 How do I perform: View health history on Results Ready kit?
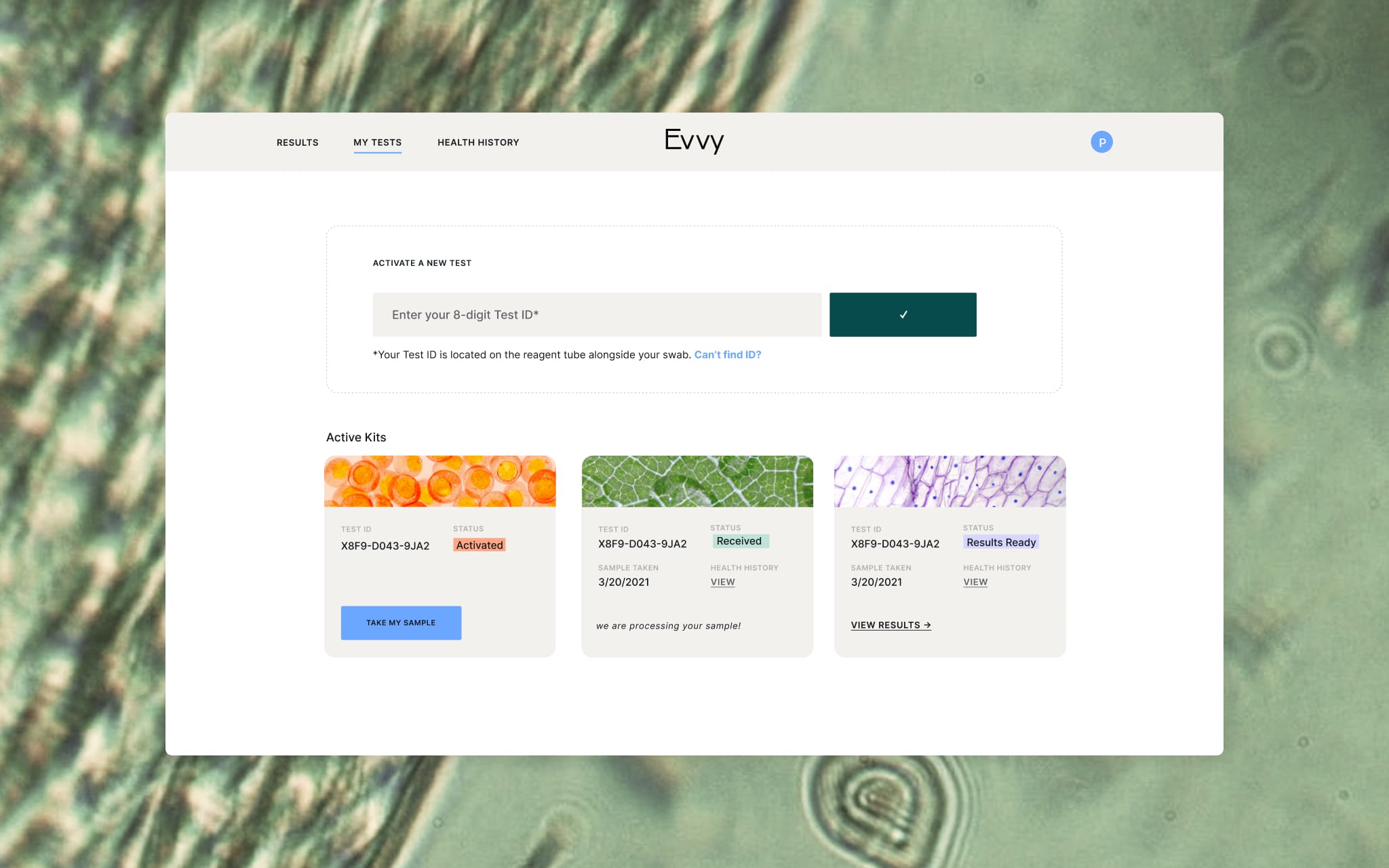[975, 582]
